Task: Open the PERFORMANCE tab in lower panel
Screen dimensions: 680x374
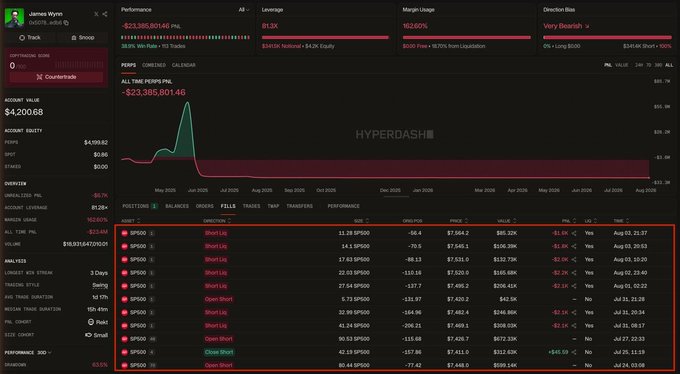Action: (343, 206)
